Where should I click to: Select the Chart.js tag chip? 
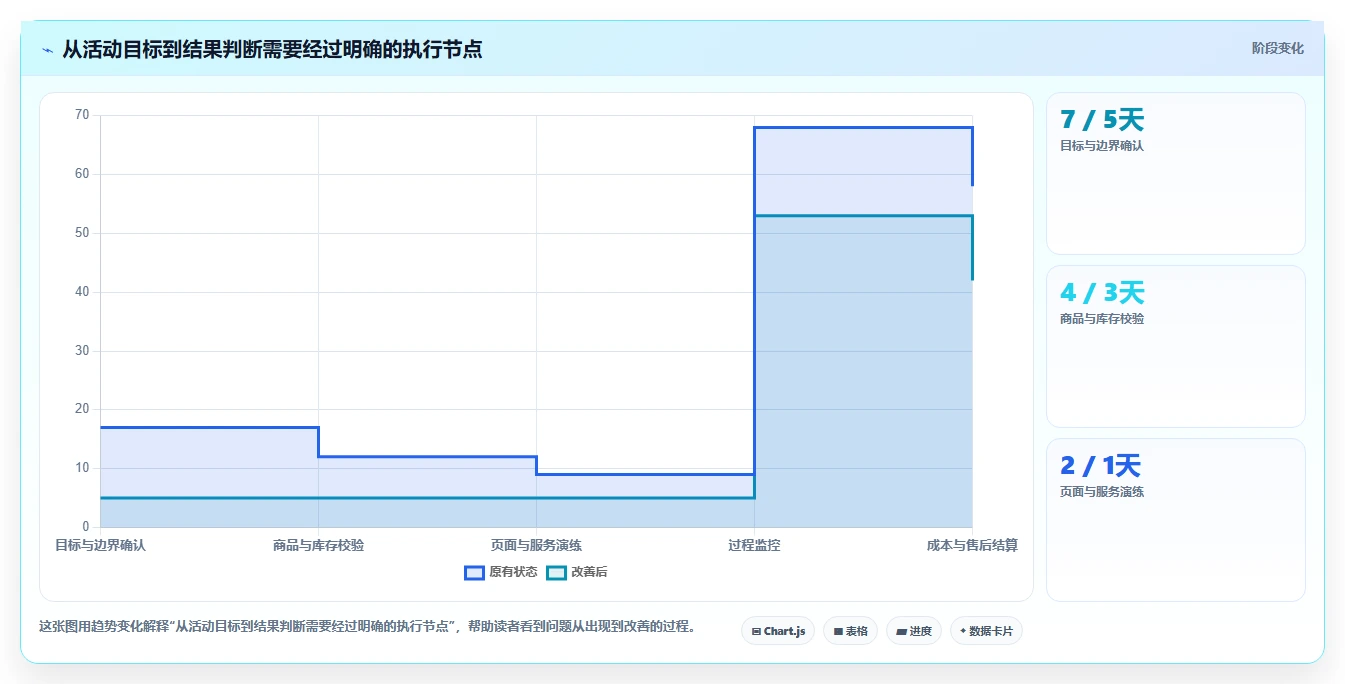778,631
